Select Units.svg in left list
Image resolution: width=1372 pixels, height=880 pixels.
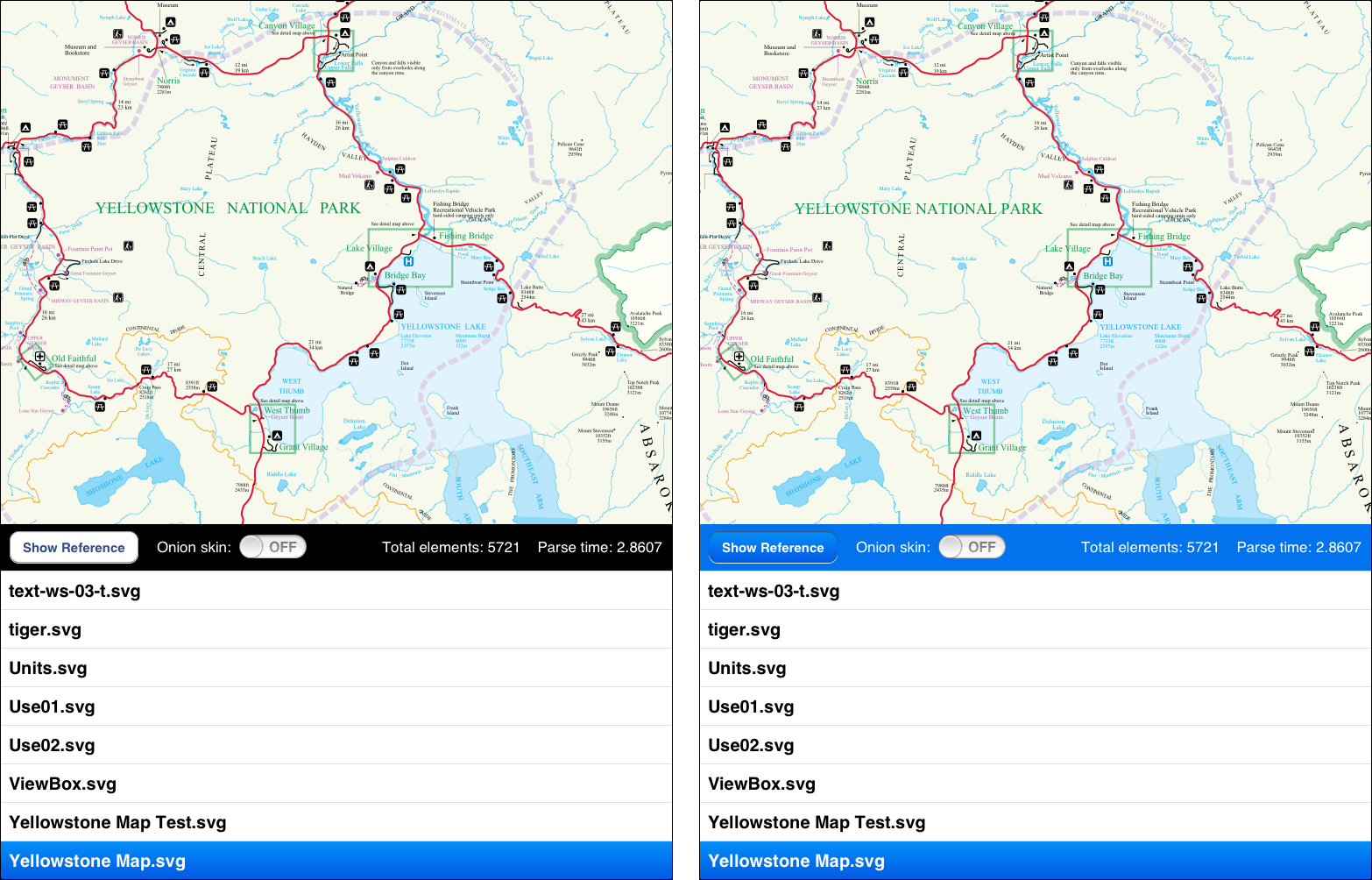336,668
